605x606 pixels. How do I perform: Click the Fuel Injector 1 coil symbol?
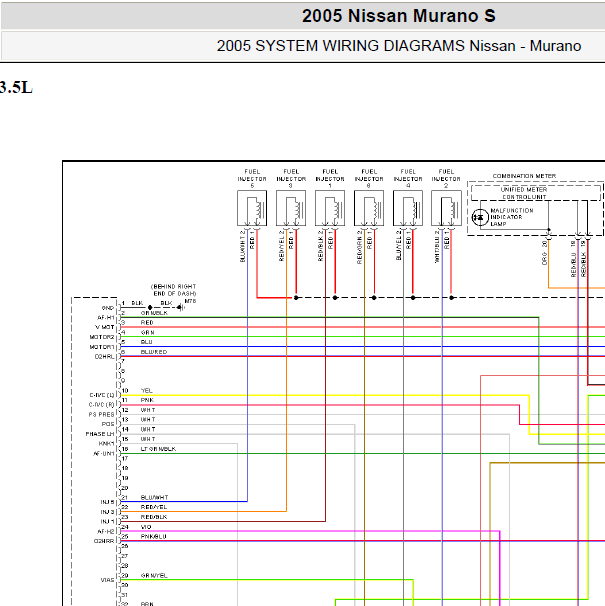pos(330,208)
